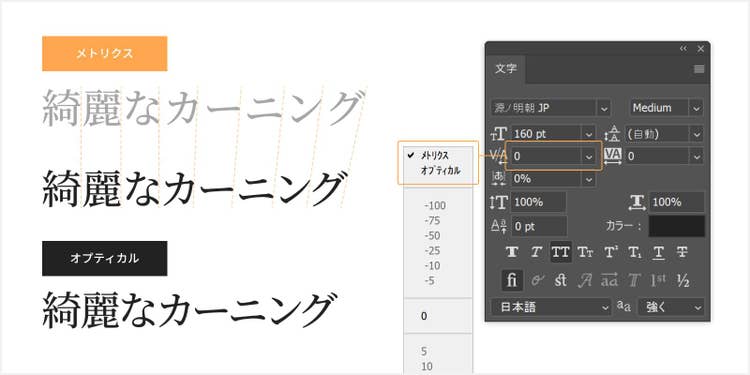Toggle Faux Bold text style
The height and width of the screenshot is (375, 750).
[x=512, y=252]
